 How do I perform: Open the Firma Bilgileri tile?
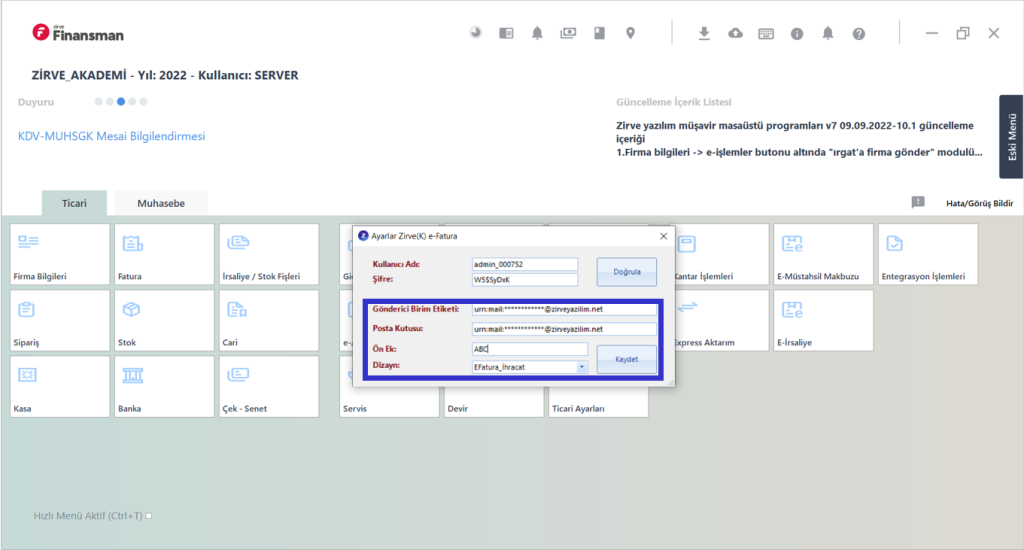pyautogui.click(x=60, y=254)
